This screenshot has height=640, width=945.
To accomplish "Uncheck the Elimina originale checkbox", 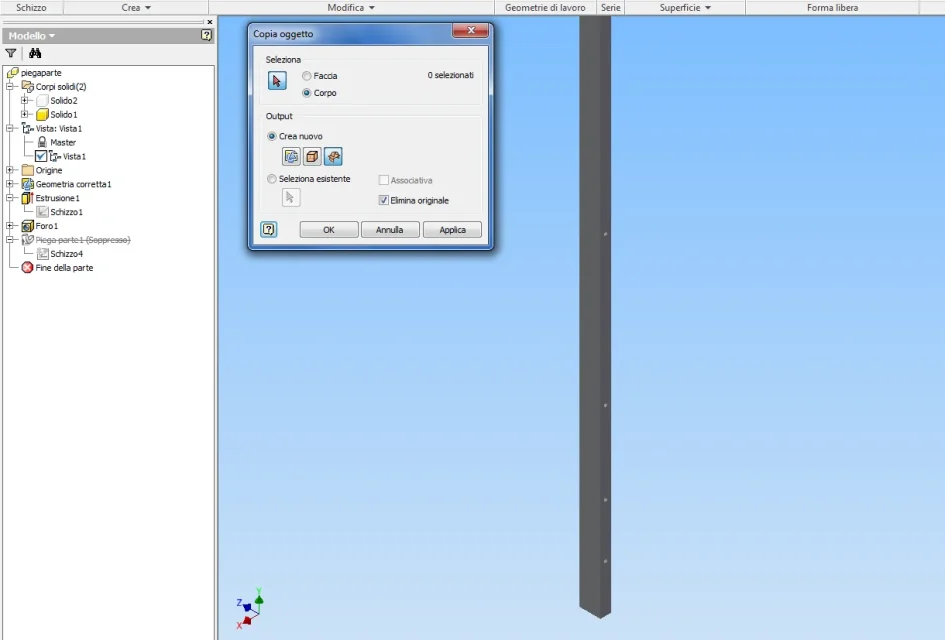I will click(x=383, y=200).
